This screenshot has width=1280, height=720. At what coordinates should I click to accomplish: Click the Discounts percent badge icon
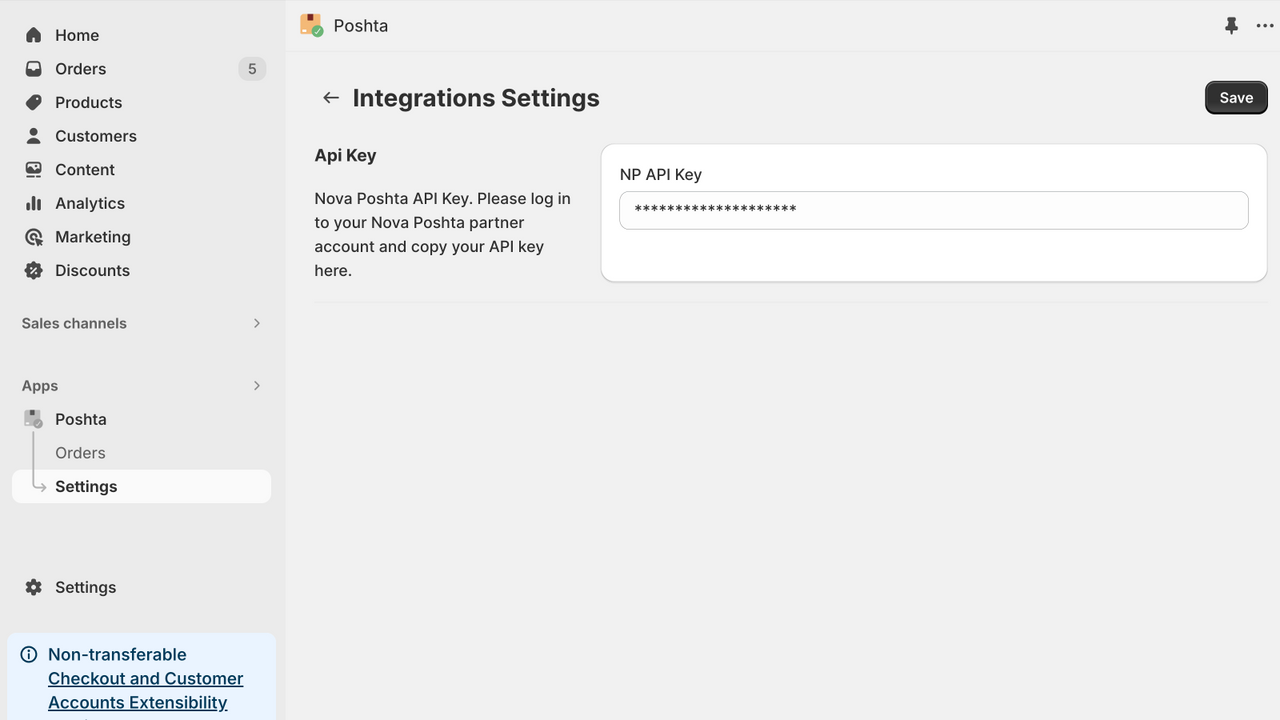(34, 270)
